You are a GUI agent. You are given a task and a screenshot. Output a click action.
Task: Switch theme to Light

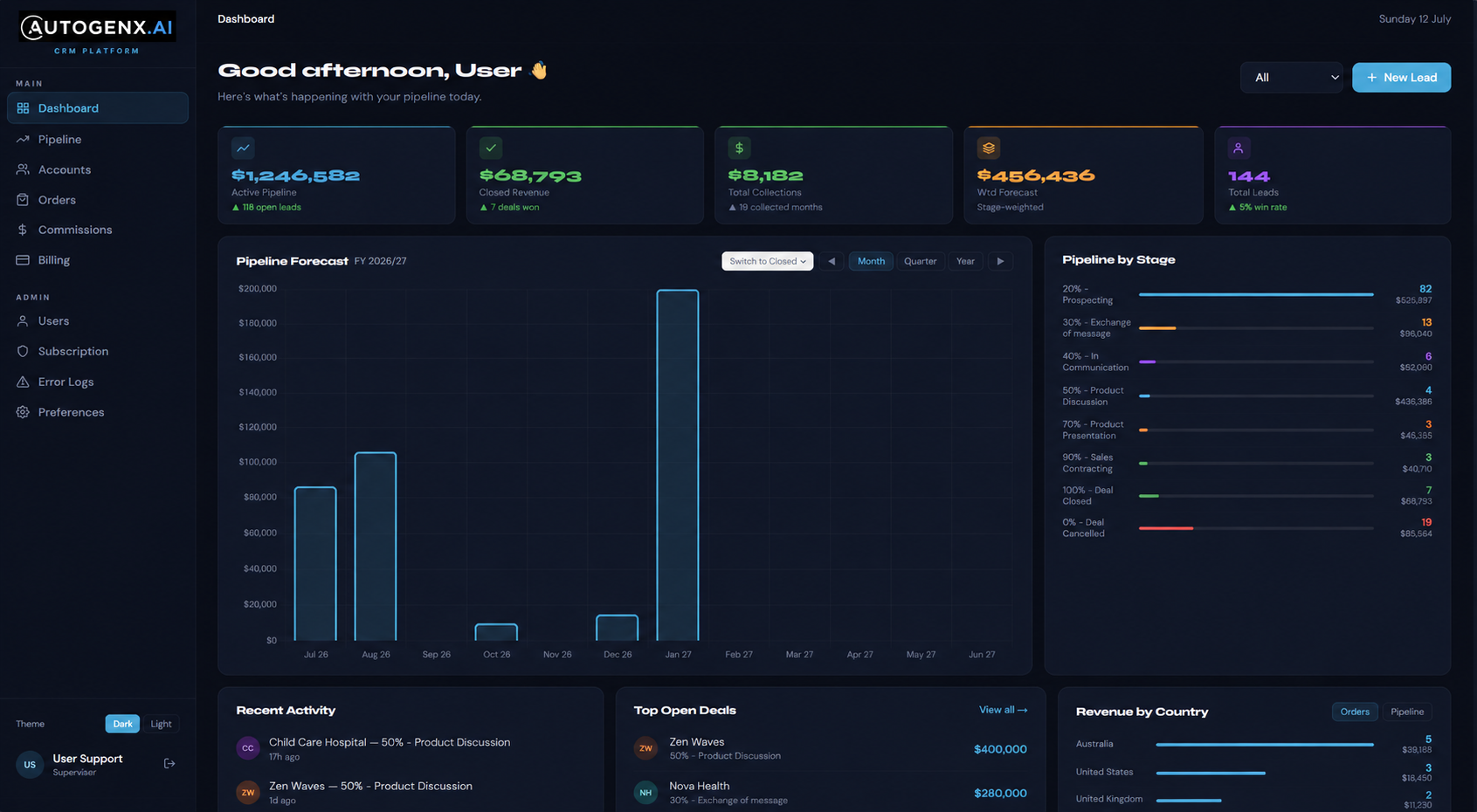click(161, 724)
